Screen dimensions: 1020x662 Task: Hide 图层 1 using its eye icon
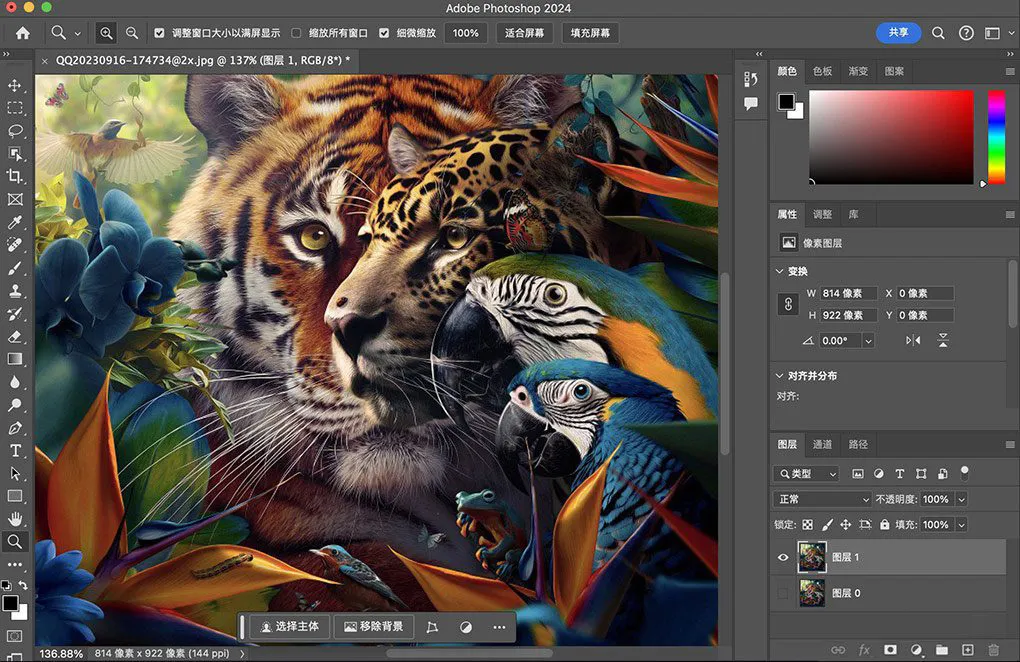[x=783, y=557]
